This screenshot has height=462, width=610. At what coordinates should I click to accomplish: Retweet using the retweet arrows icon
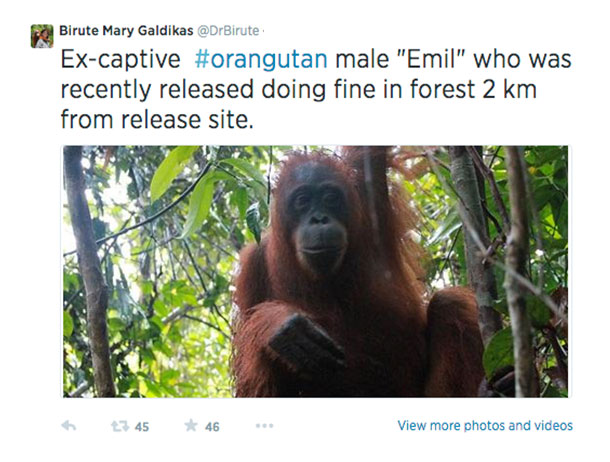[x=119, y=427]
